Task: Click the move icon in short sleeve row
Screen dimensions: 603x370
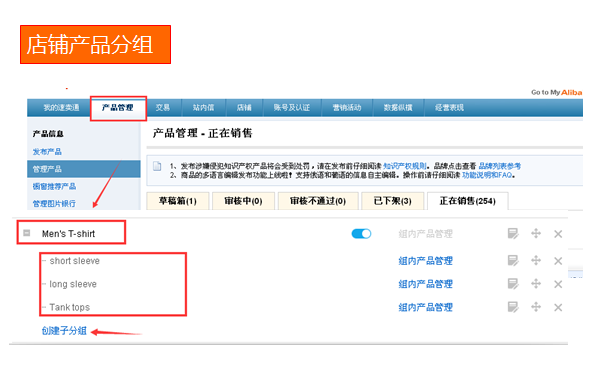Action: click(x=536, y=261)
